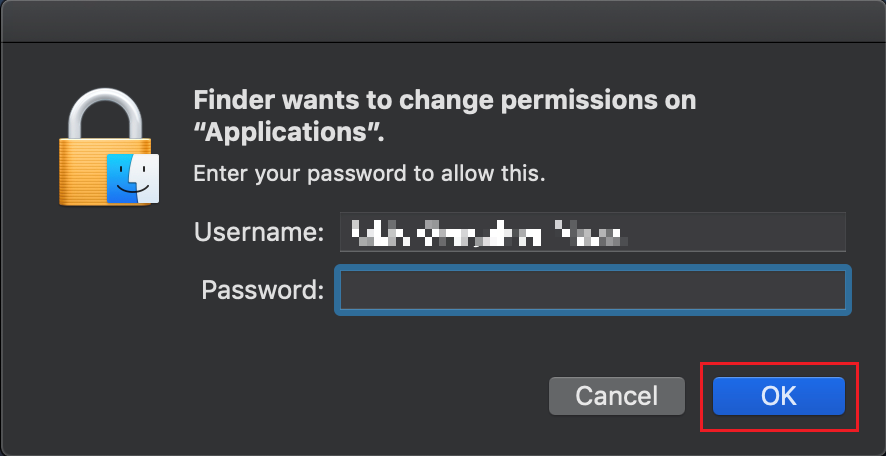
Task: Click the right end of the Username field
Action: pyautogui.click(x=819, y=232)
